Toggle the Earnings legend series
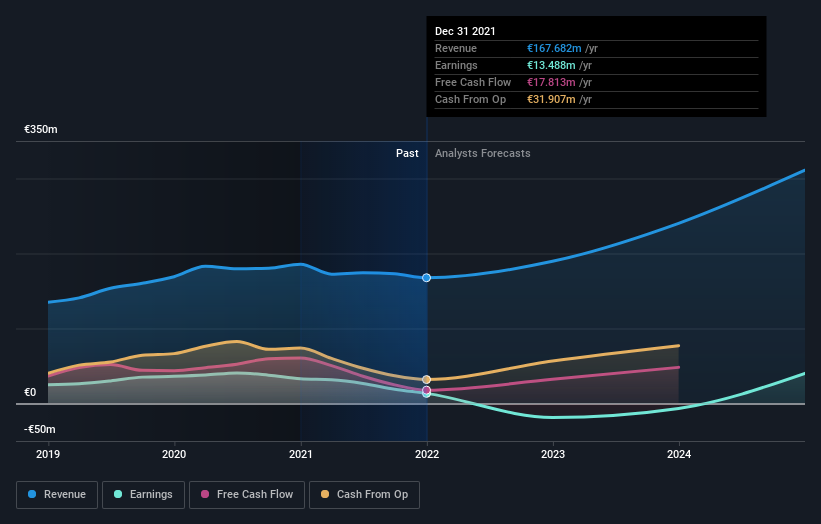 [143, 495]
